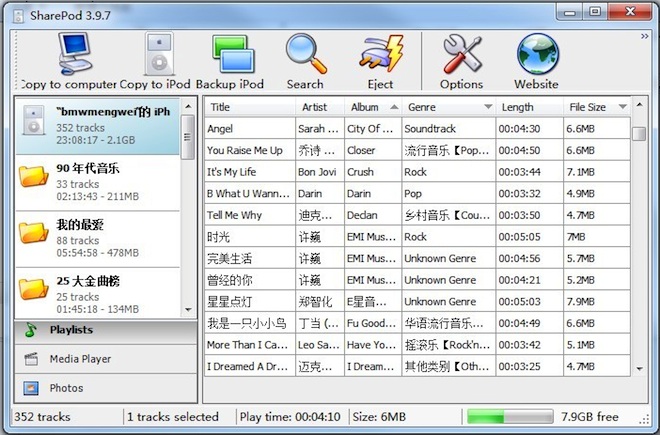The width and height of the screenshot is (660, 435).
Task: Click the Crush album cell
Action: 373,172
